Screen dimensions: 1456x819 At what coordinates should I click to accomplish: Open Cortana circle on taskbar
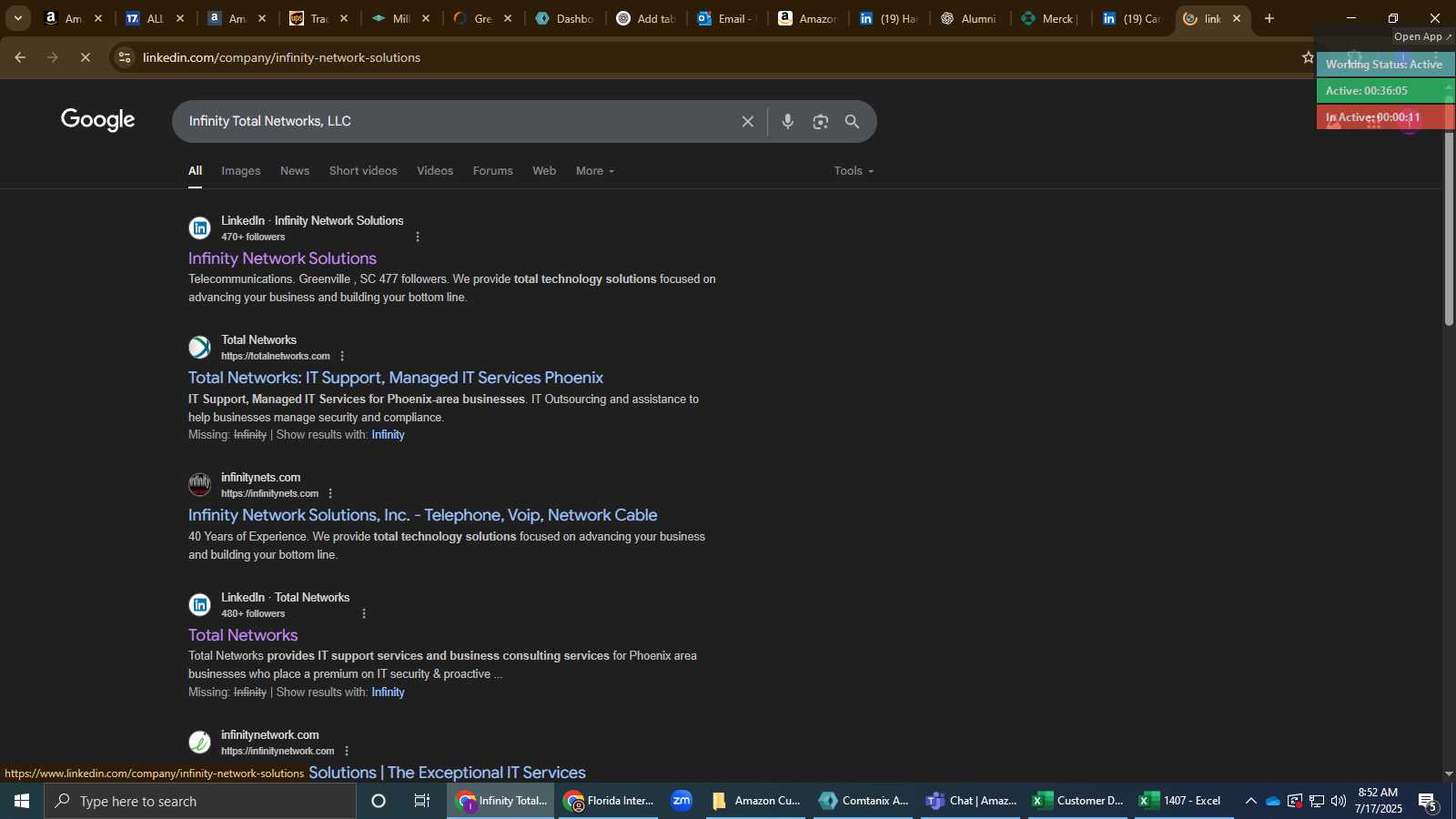click(x=379, y=801)
